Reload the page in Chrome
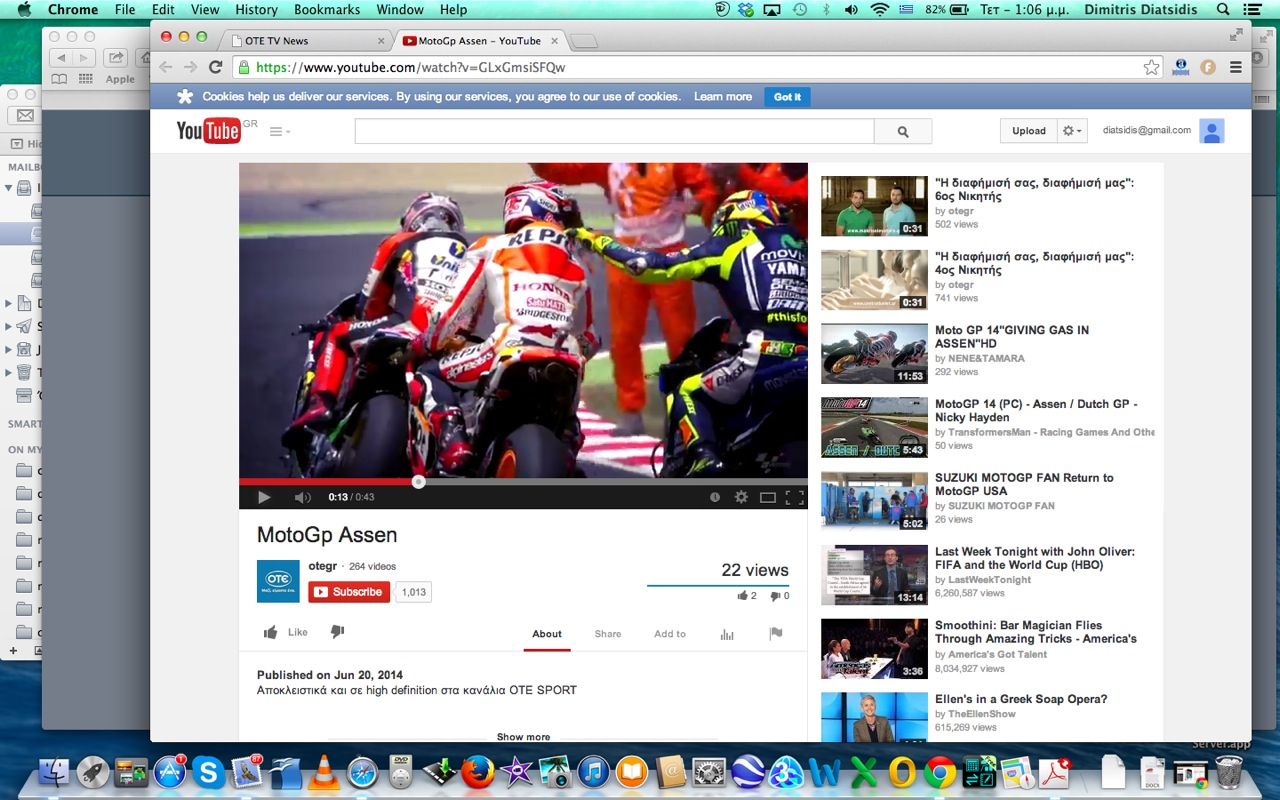1280x800 pixels. click(215, 67)
